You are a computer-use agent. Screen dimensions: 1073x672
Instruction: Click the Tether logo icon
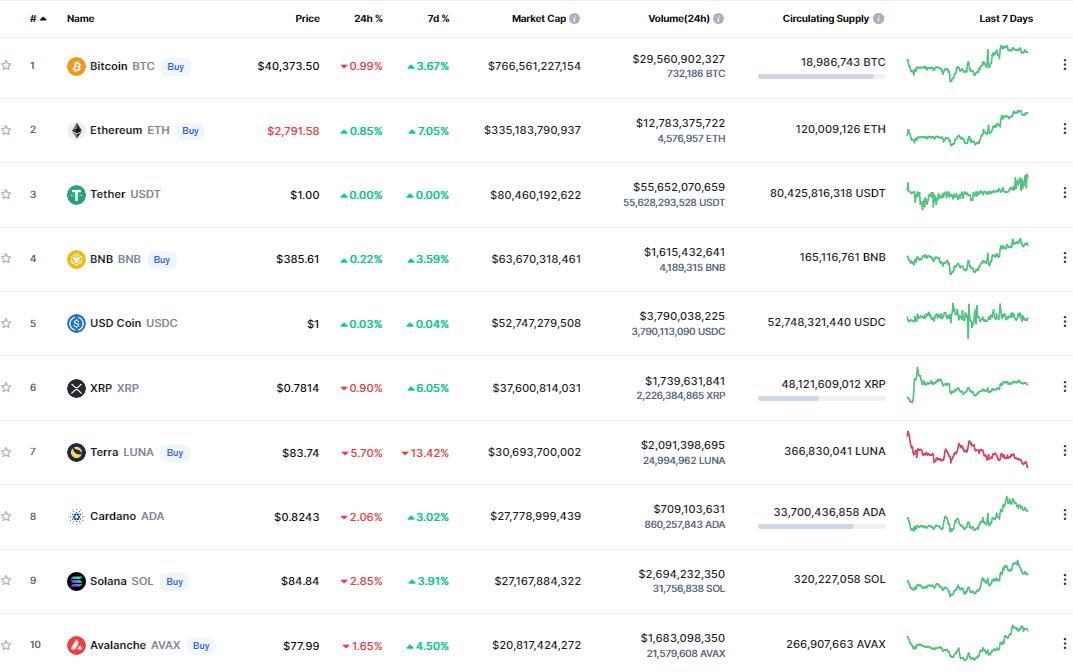coord(76,195)
